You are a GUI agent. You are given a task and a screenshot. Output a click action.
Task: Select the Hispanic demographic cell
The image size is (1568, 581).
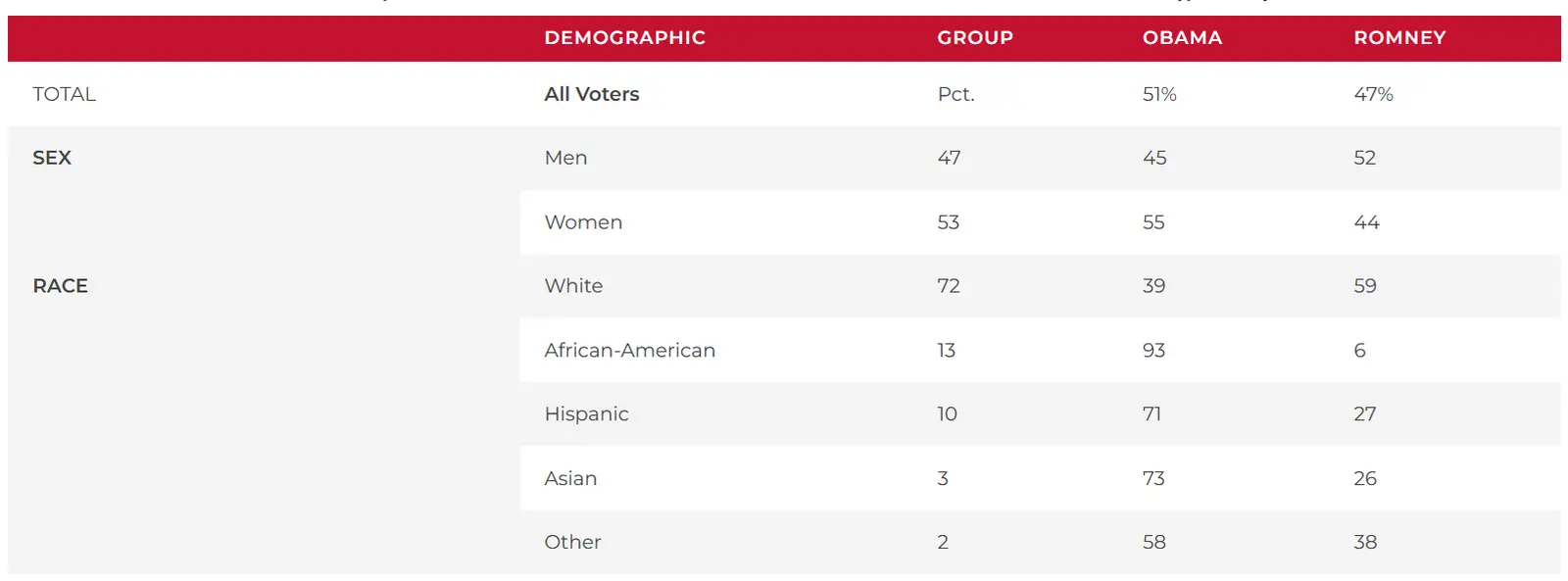pos(586,414)
